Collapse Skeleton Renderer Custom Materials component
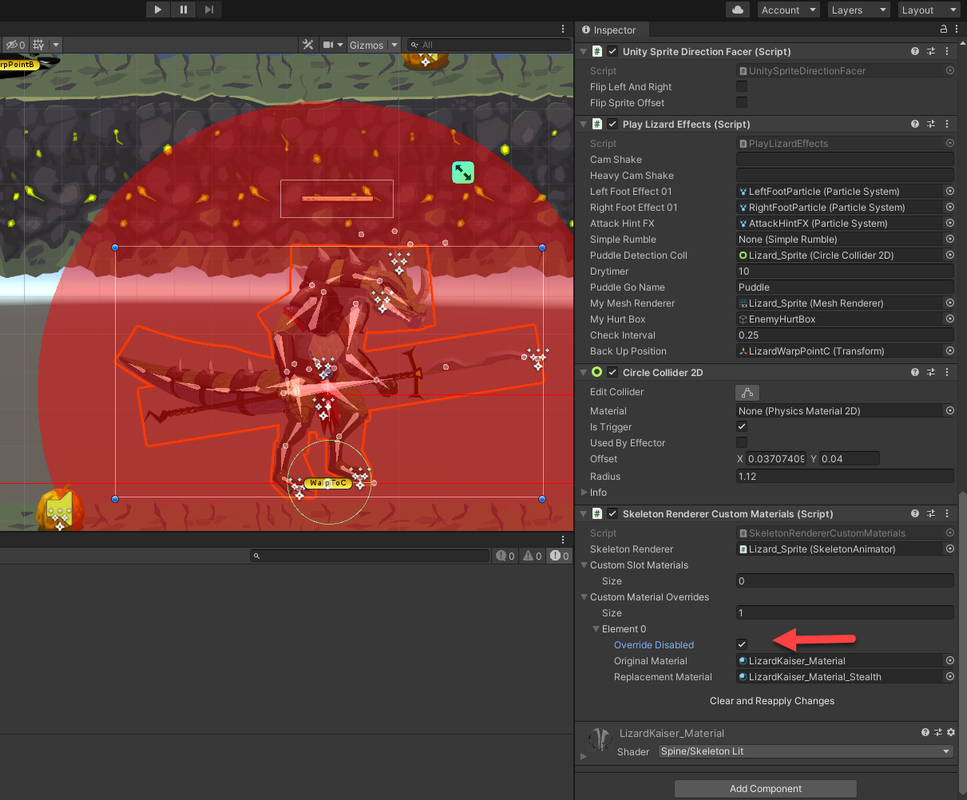 pyautogui.click(x=583, y=514)
